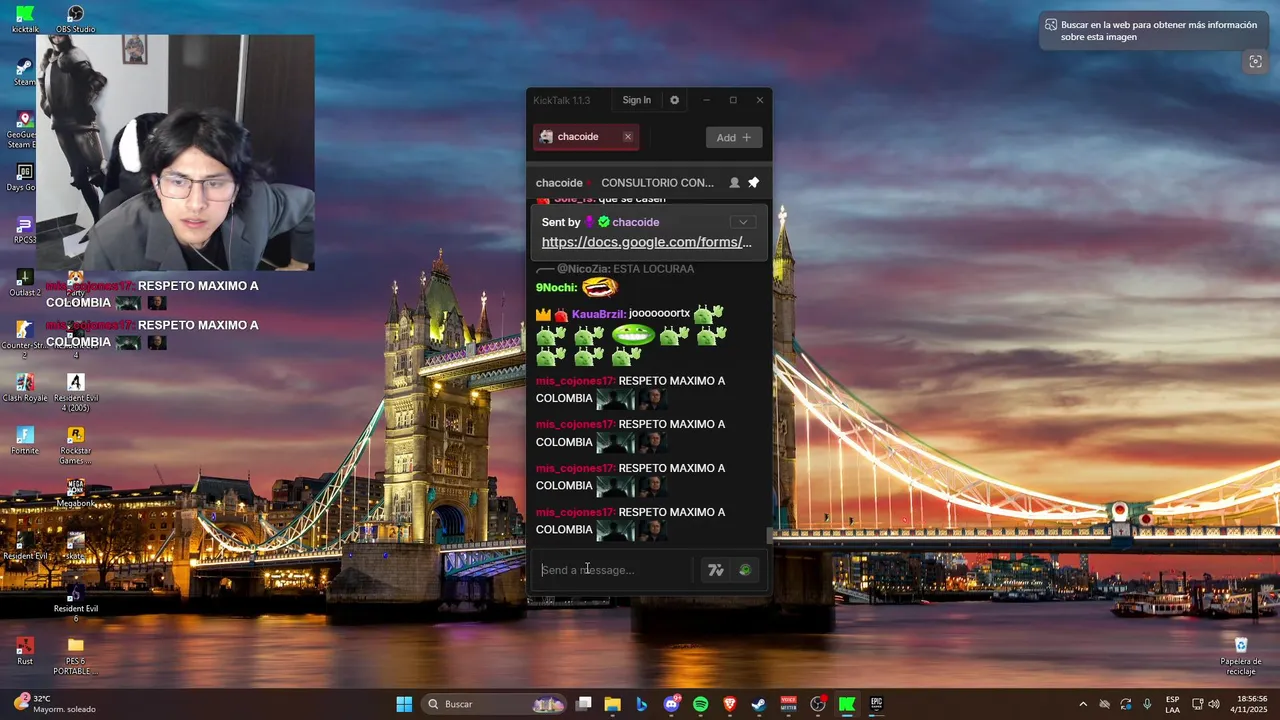Toggle the pinned message pin icon
Image resolution: width=1280 pixels, height=720 pixels.
click(754, 183)
